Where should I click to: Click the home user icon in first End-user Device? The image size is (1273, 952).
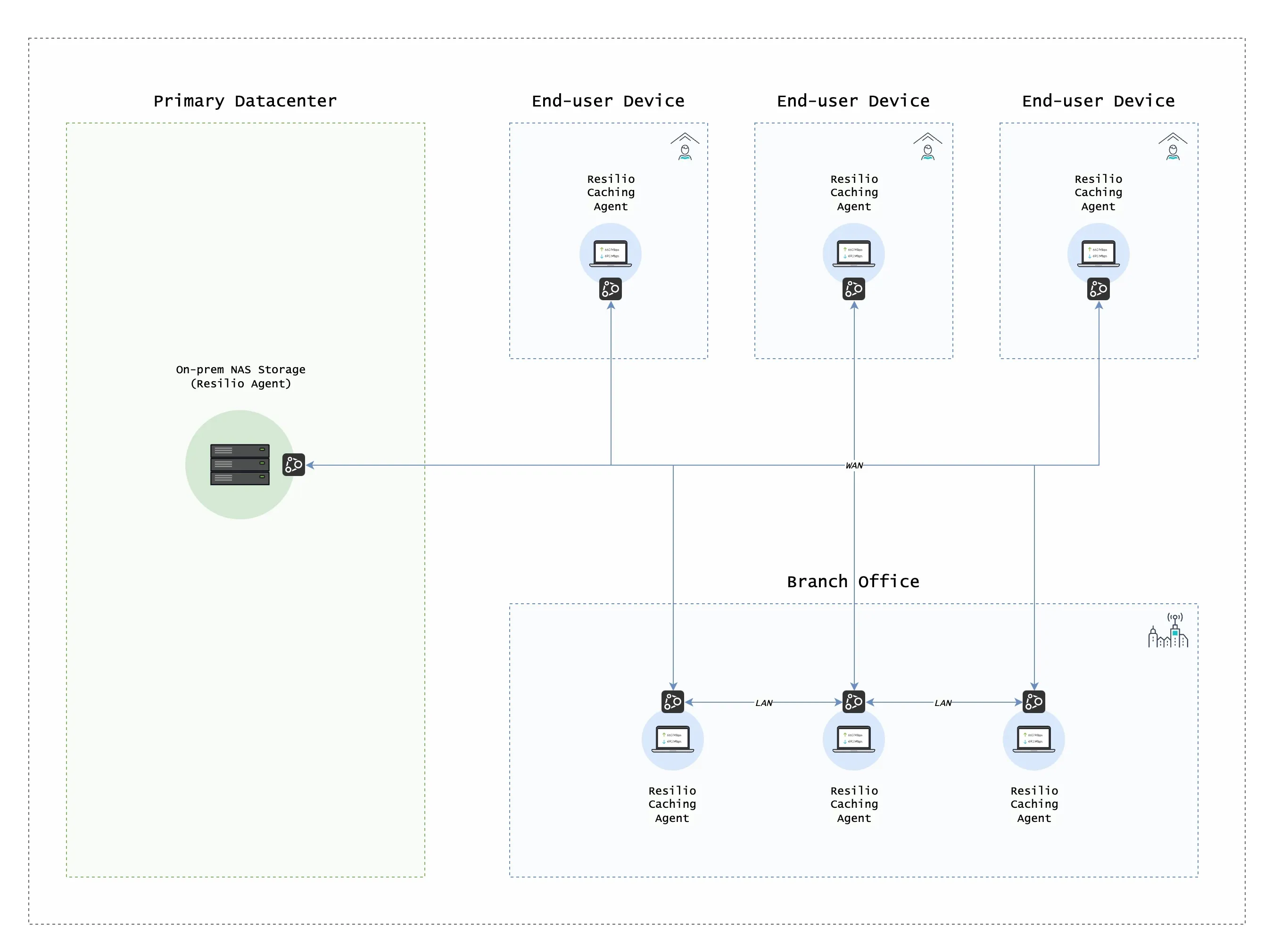coord(685,146)
